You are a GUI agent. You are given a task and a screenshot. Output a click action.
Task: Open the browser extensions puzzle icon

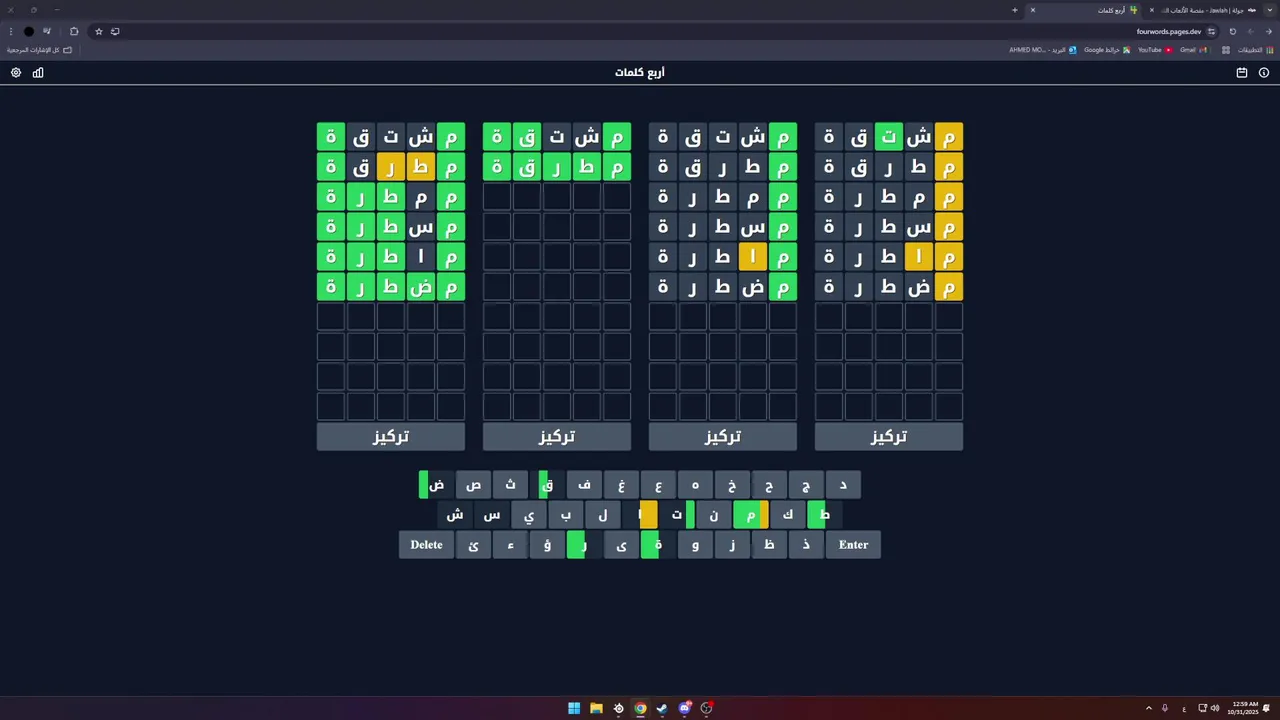74,31
